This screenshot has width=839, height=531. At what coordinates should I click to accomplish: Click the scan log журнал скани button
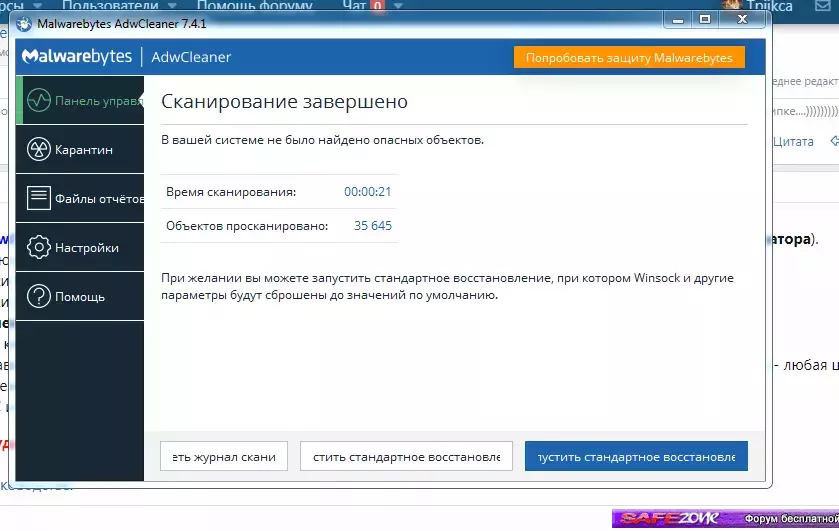224,457
